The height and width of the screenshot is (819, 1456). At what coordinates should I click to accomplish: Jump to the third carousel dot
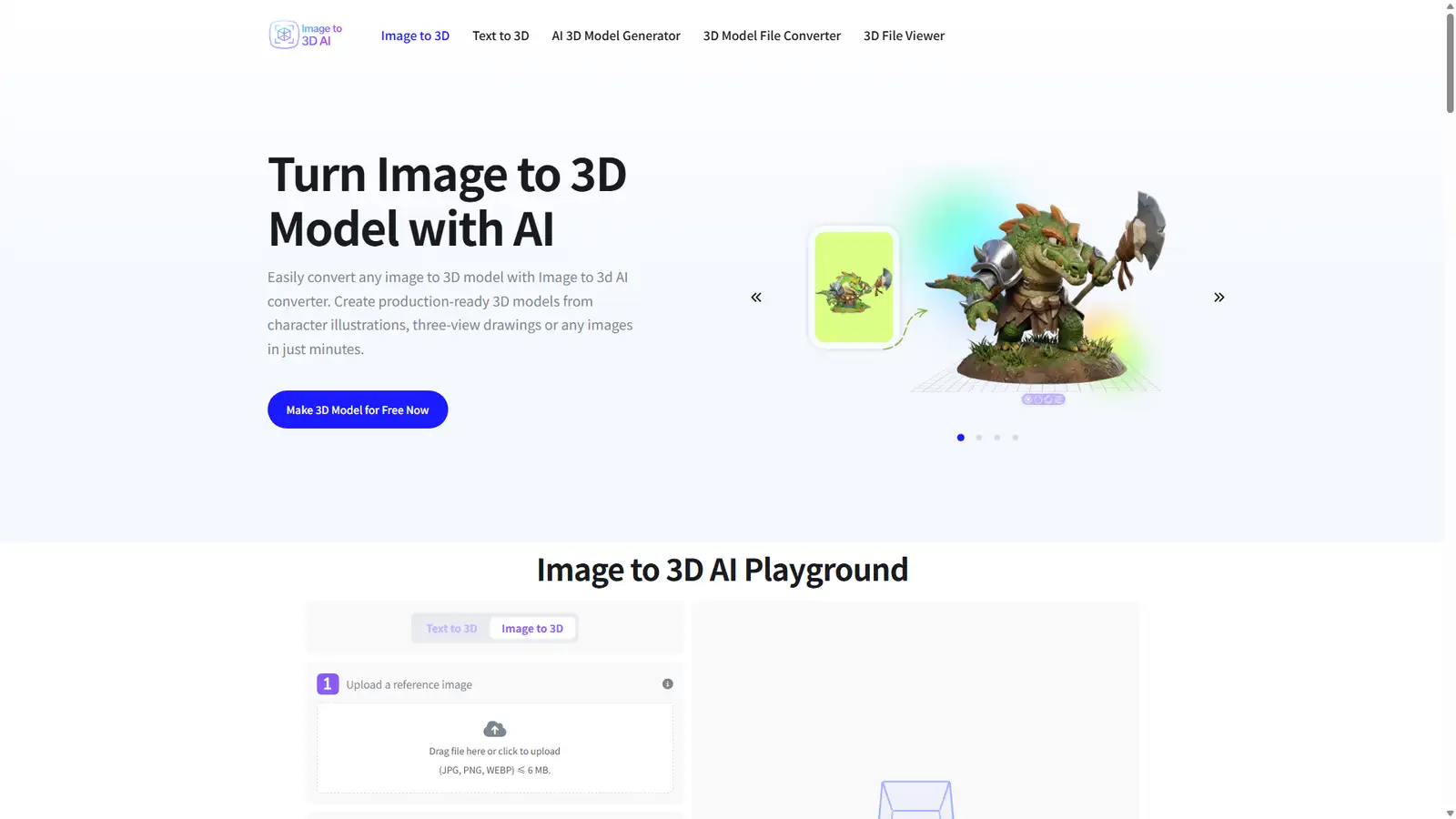(x=997, y=438)
